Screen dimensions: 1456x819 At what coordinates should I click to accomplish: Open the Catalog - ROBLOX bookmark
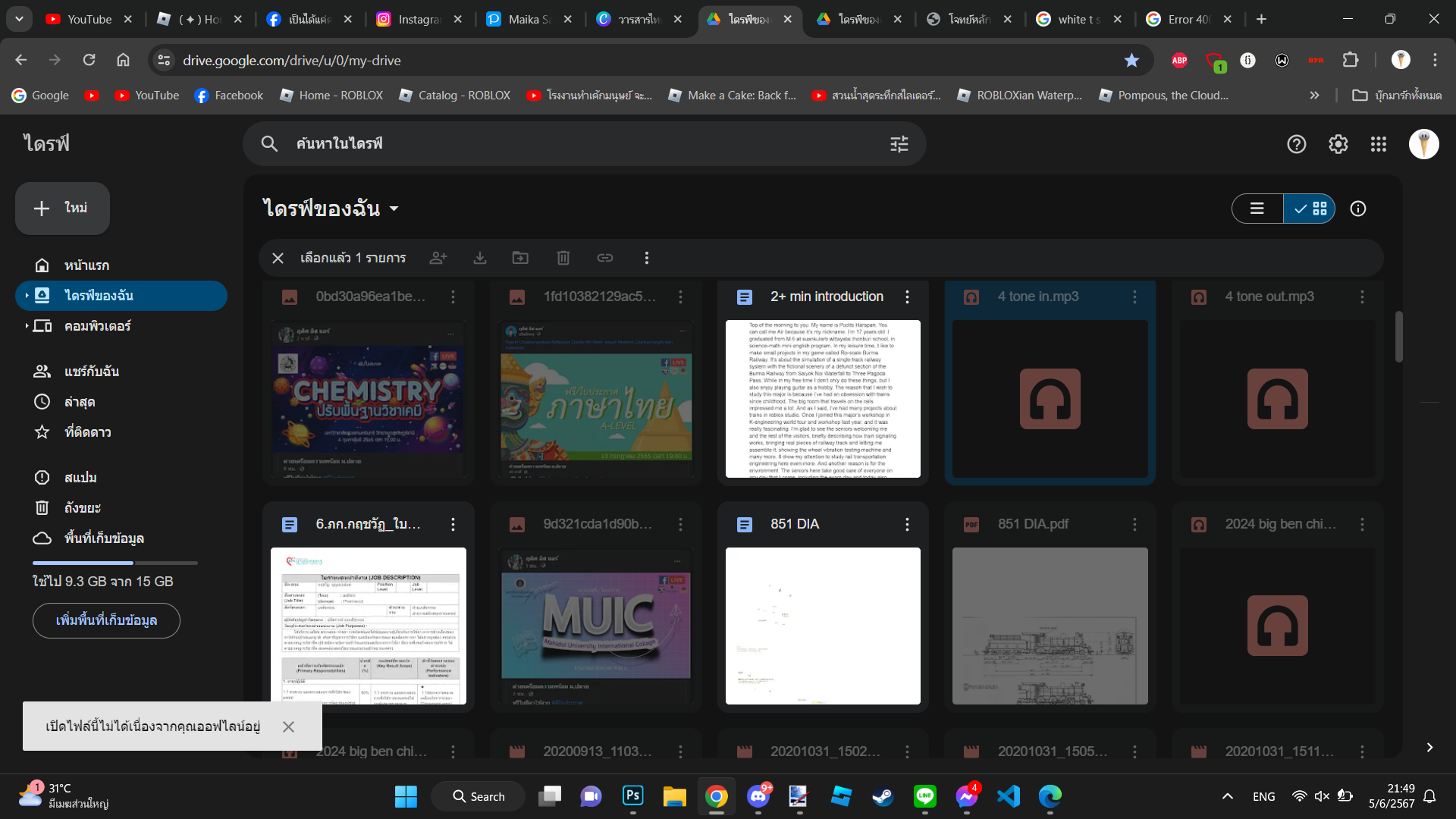(455, 96)
